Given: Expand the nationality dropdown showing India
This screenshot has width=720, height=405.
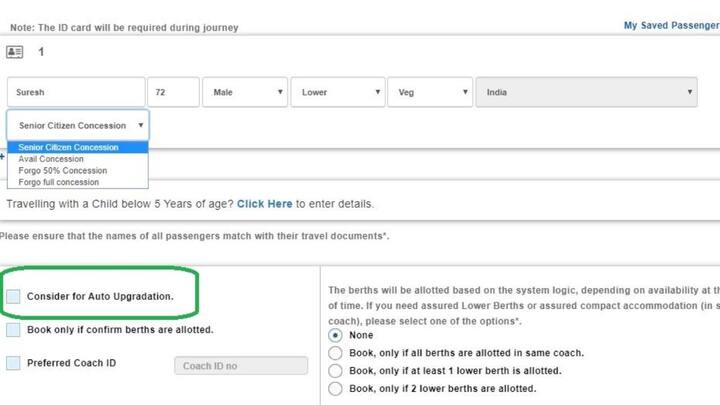Looking at the screenshot, I should point(586,92).
